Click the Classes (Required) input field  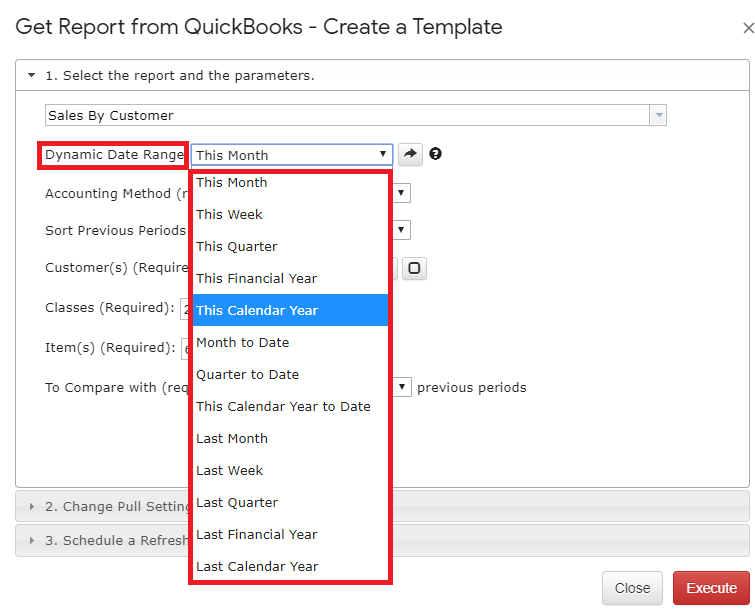tap(184, 308)
